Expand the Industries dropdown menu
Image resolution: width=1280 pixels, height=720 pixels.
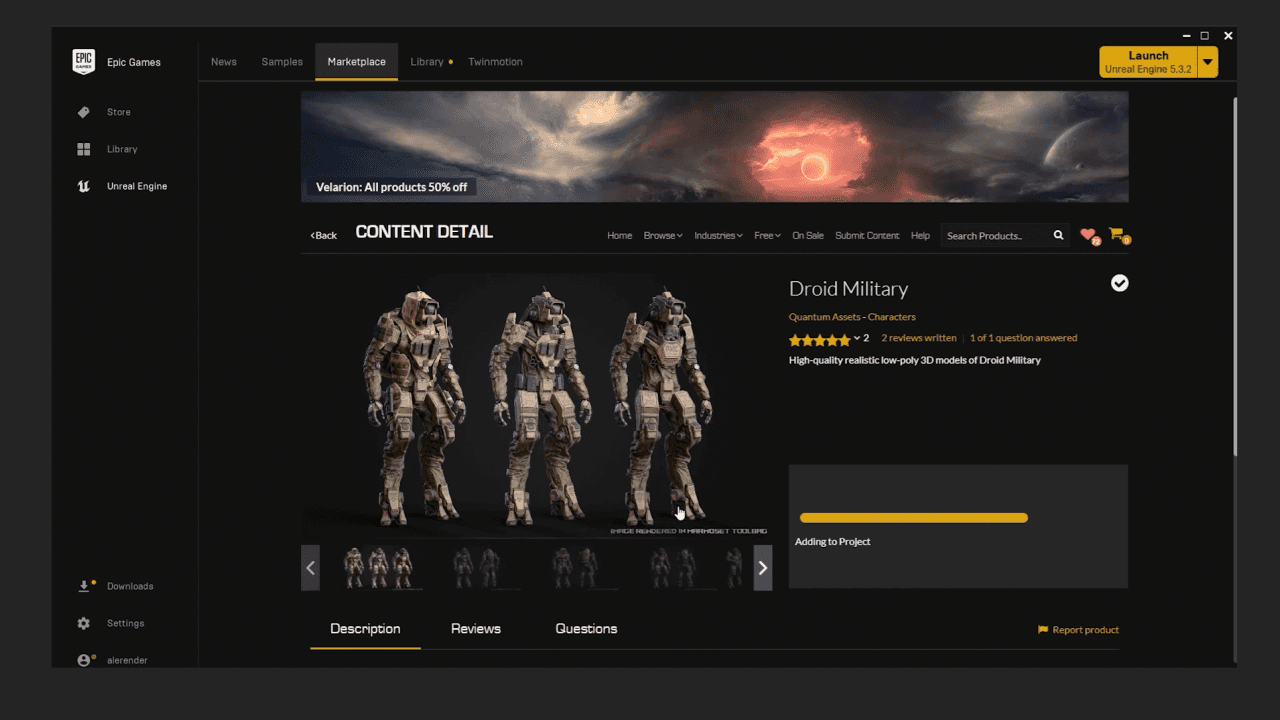click(718, 236)
